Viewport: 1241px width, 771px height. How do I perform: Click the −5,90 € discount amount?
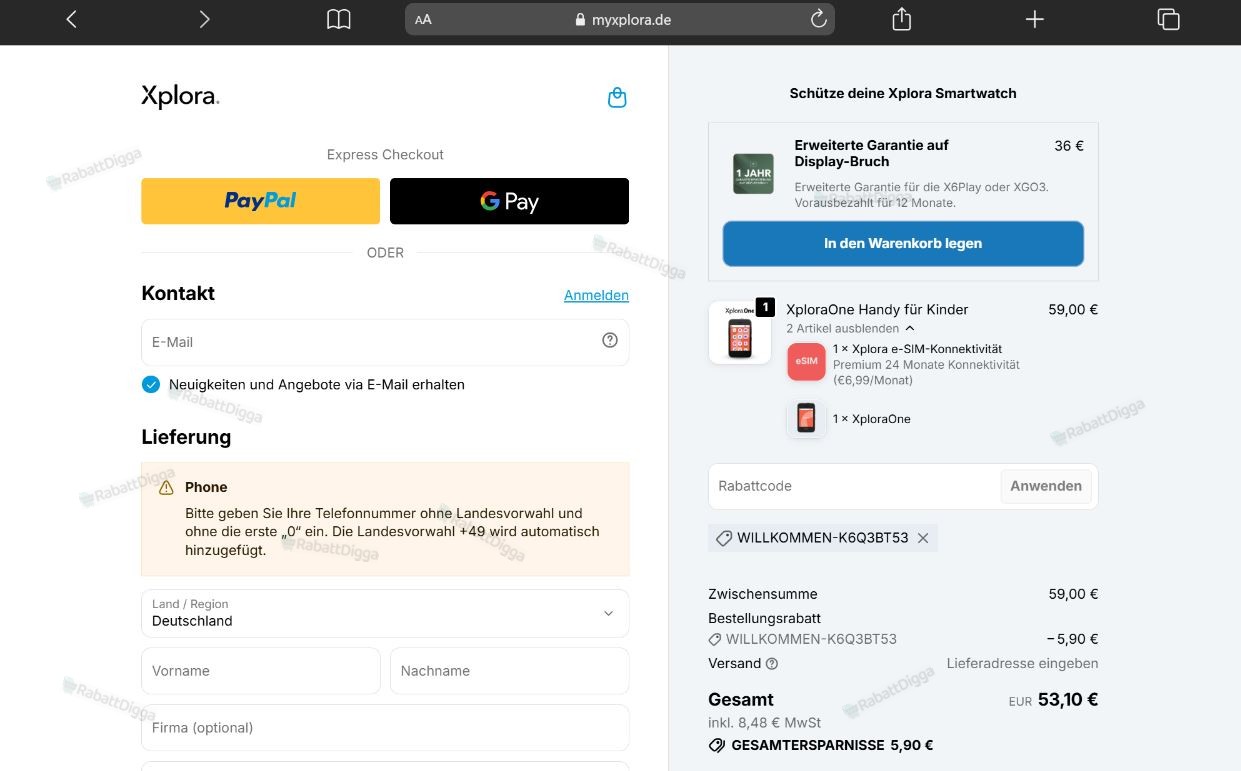[1072, 639]
